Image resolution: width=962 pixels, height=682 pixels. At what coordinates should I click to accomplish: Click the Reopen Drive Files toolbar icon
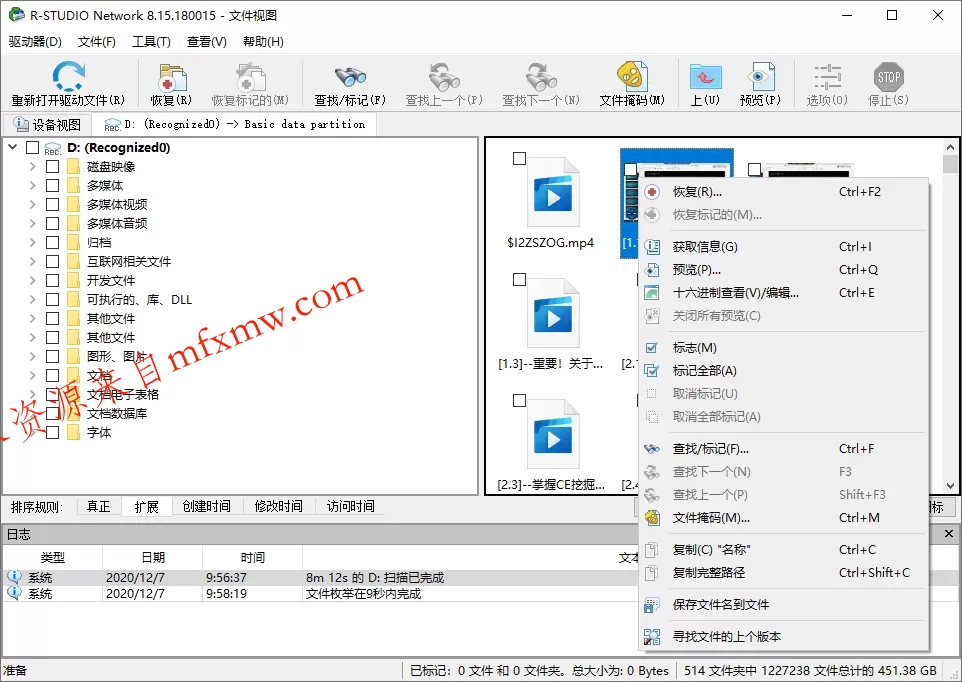(x=68, y=77)
